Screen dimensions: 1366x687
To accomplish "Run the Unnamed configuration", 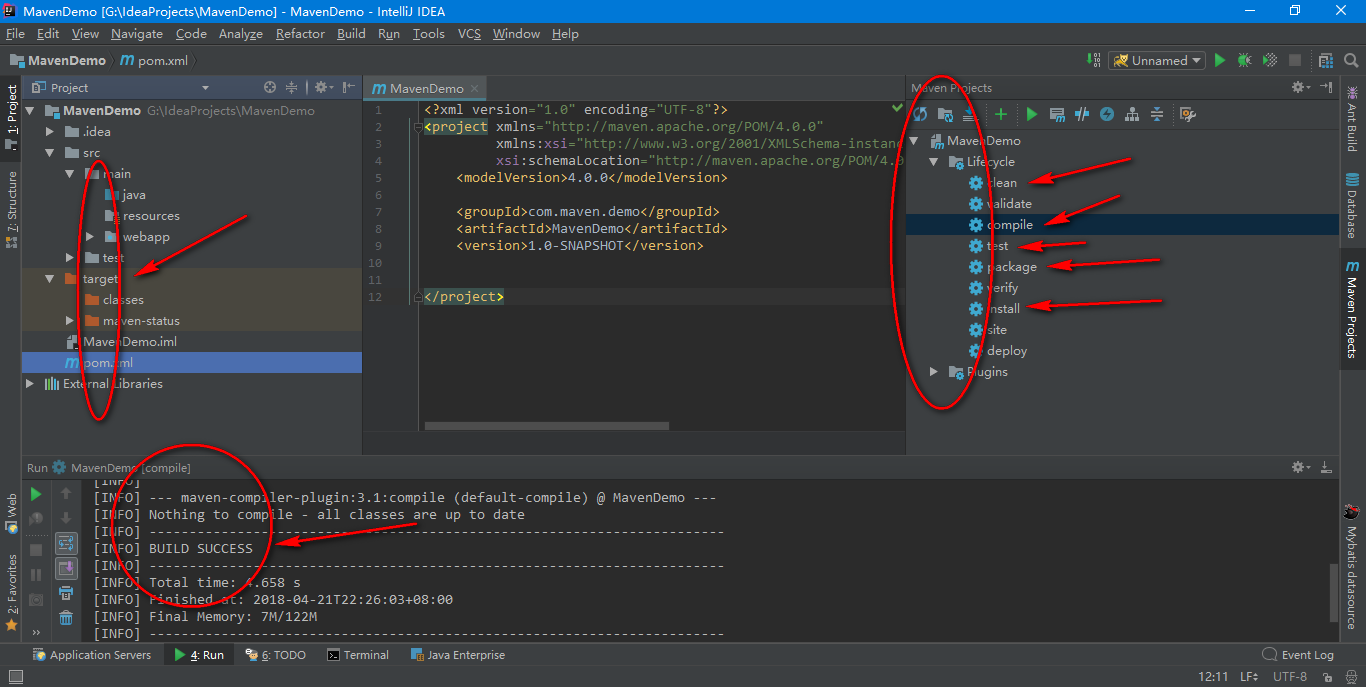I will (x=1219, y=60).
